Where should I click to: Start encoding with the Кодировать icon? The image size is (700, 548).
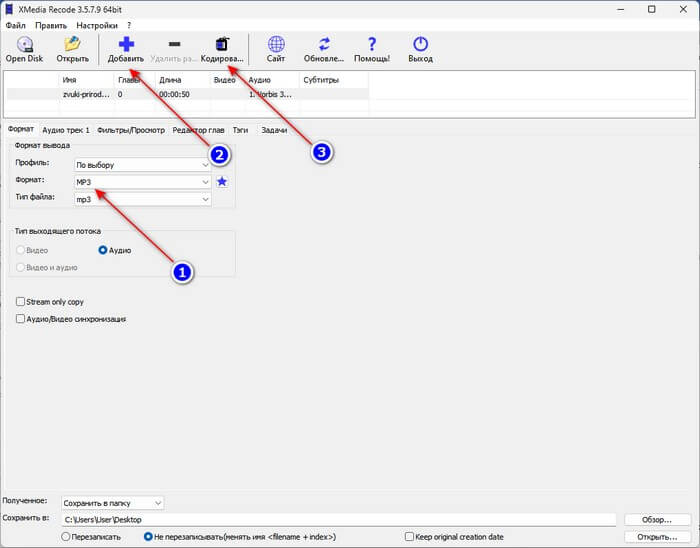click(x=222, y=44)
